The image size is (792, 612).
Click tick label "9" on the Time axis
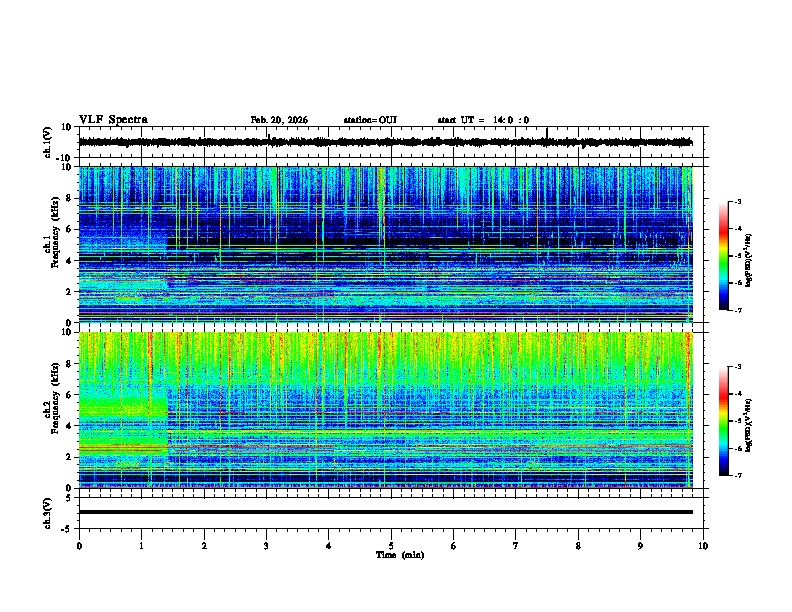point(640,546)
